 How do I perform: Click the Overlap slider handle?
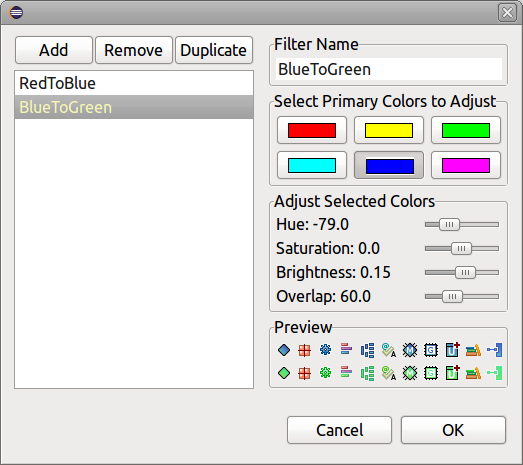(x=452, y=297)
